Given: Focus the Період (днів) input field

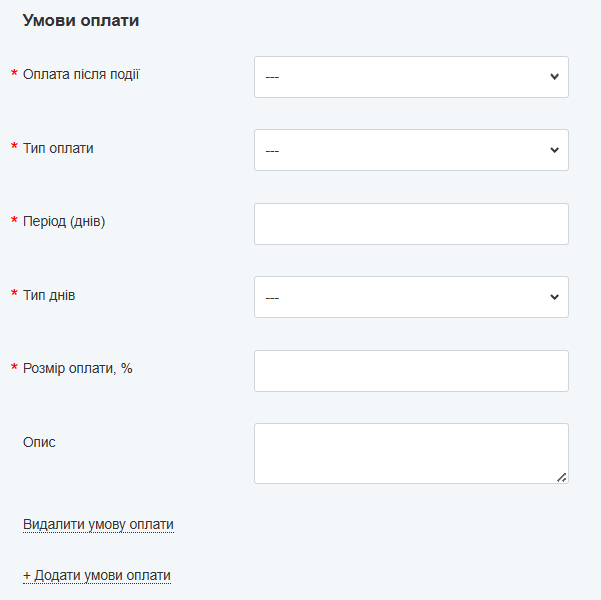Looking at the screenshot, I should pyautogui.click(x=411, y=224).
